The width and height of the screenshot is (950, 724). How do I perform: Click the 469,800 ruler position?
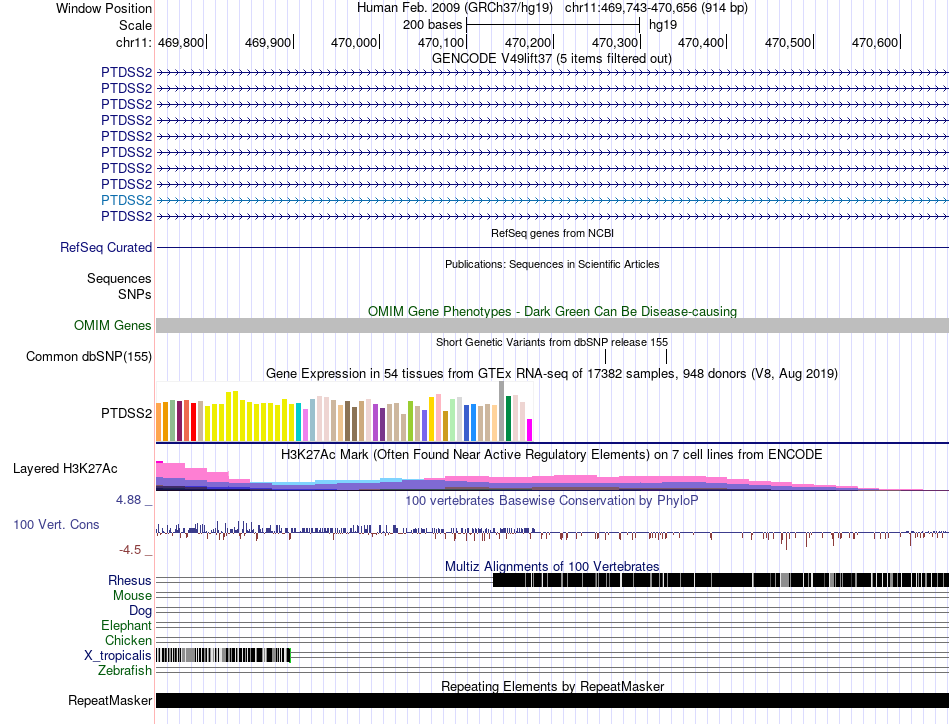[181, 43]
